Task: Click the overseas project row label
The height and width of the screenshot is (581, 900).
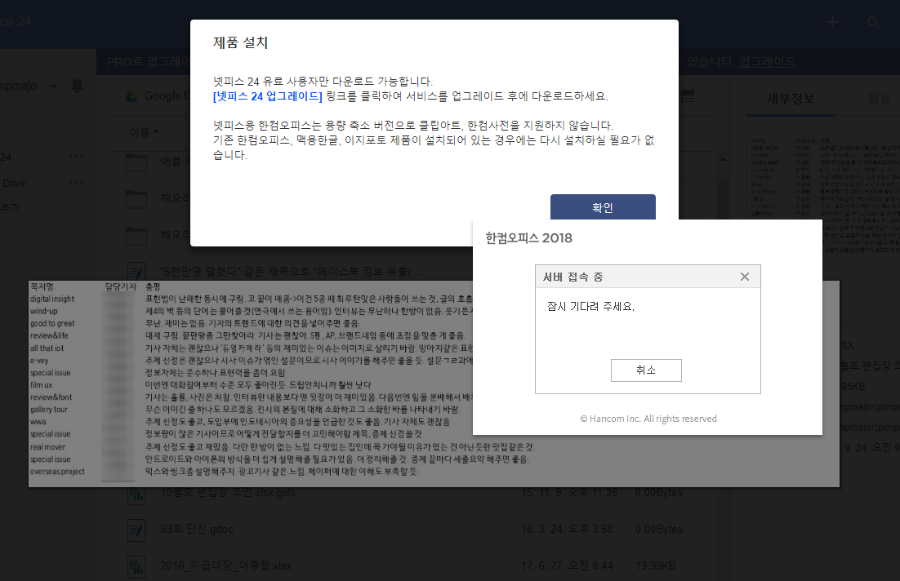Action: 57,471
